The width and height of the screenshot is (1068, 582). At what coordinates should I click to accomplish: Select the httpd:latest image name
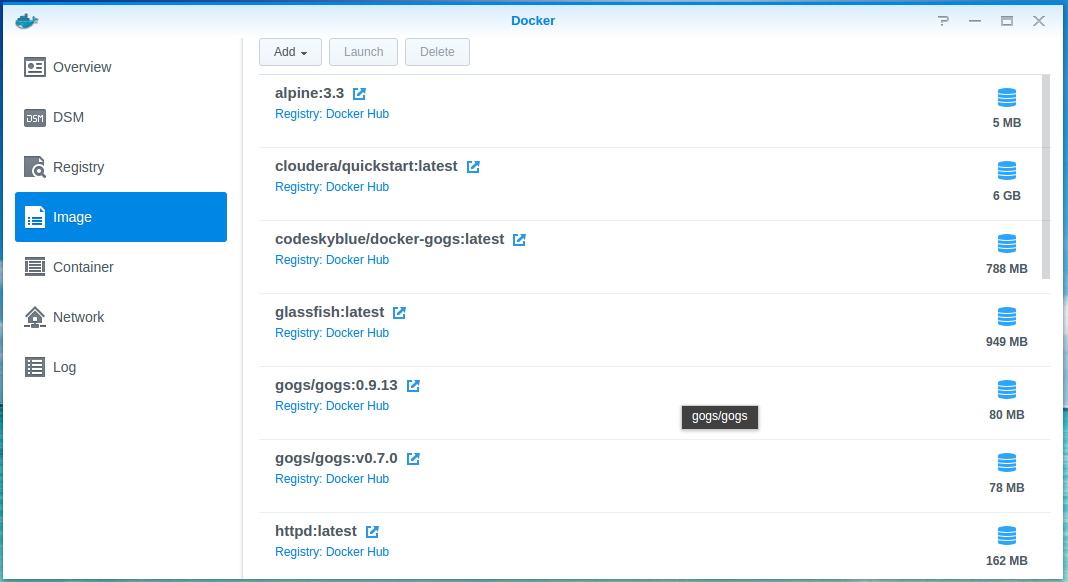315,530
